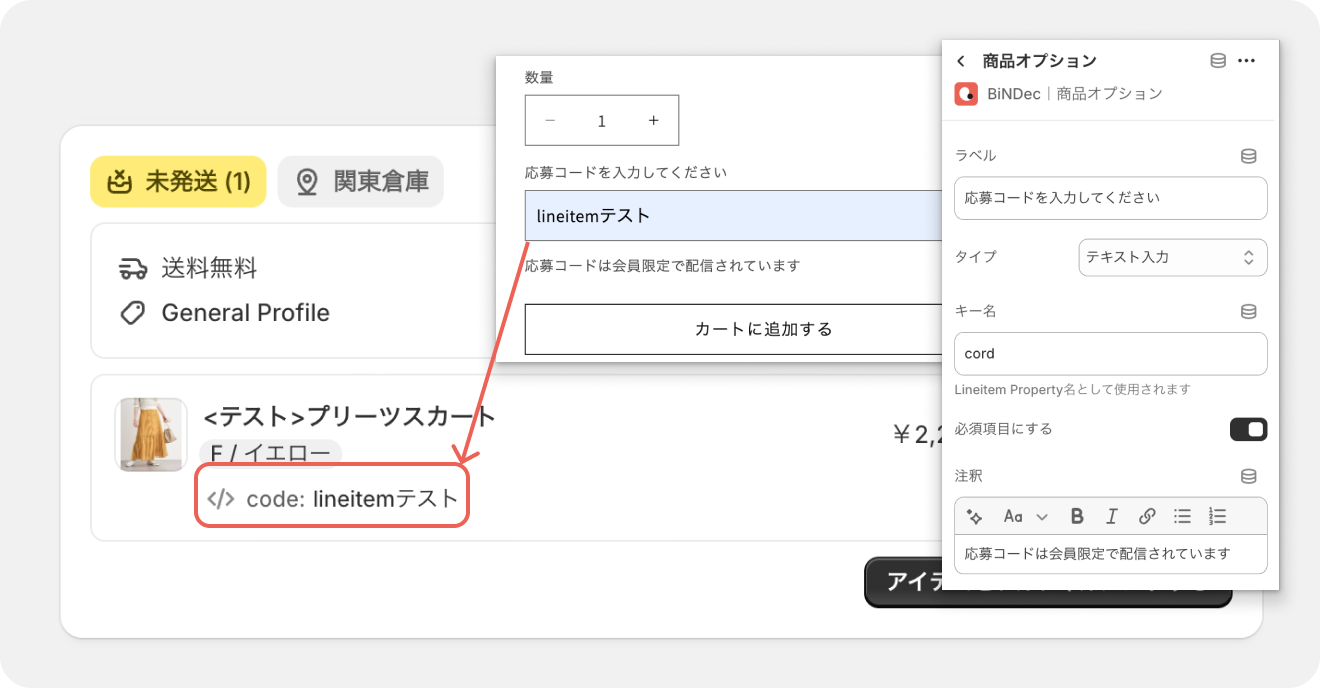Screen dimensions: 1320x688
Task: Click the Lineitem Property名として使用されます help text
Action: tap(1073, 390)
